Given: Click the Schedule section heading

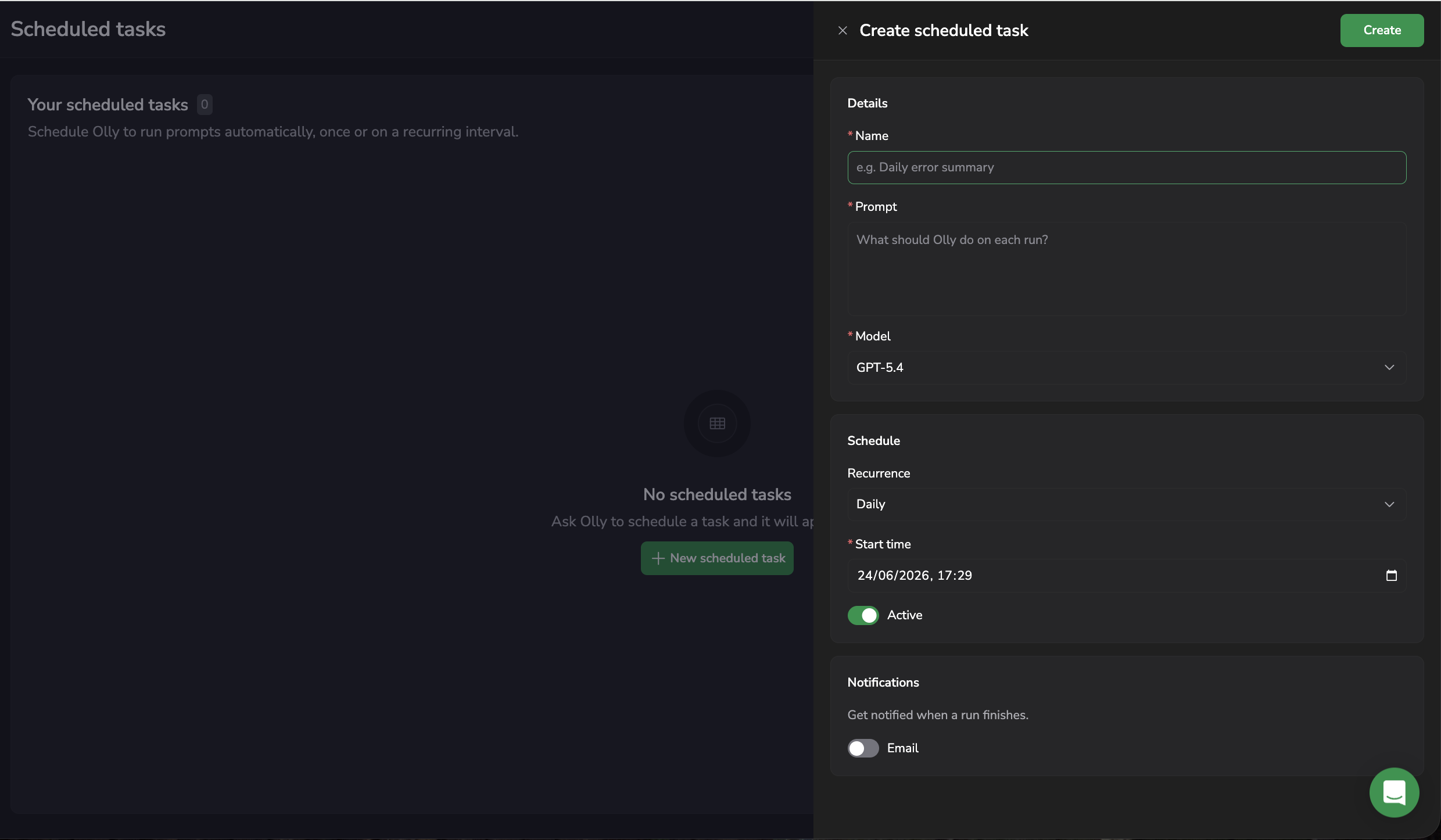Looking at the screenshot, I should 874,441.
